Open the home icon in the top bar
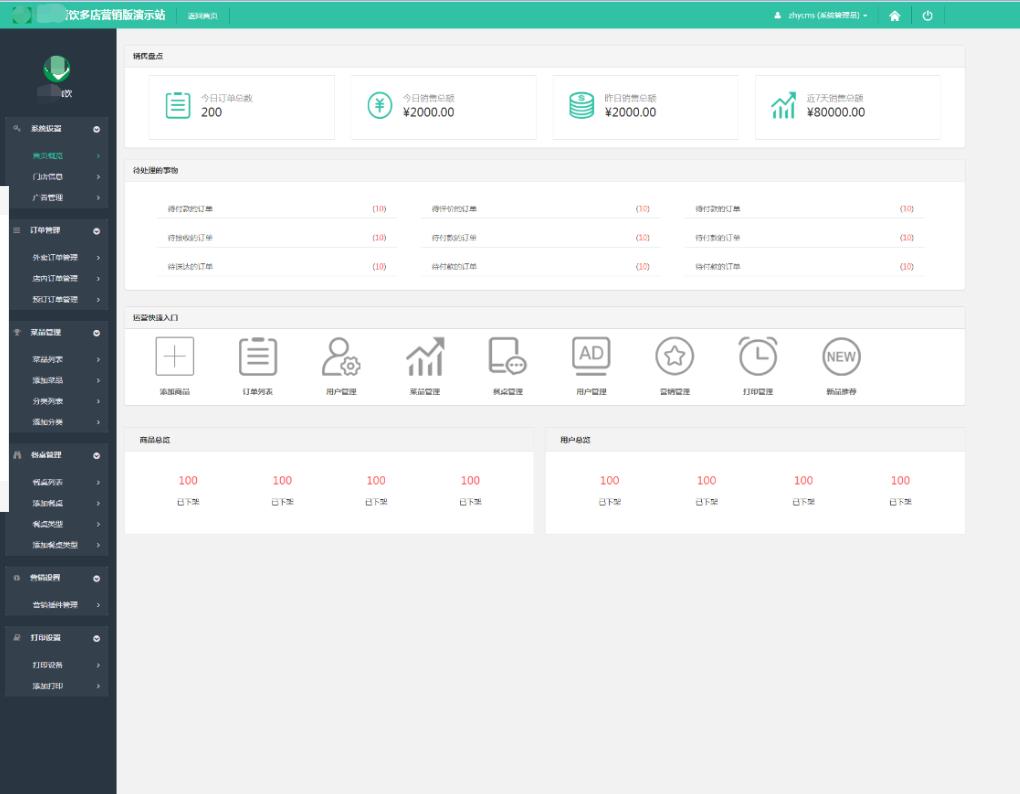The height and width of the screenshot is (794, 1020). pos(894,16)
